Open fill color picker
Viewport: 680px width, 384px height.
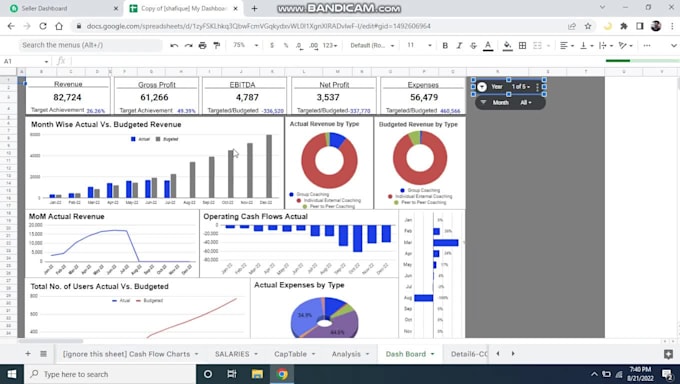(507, 46)
